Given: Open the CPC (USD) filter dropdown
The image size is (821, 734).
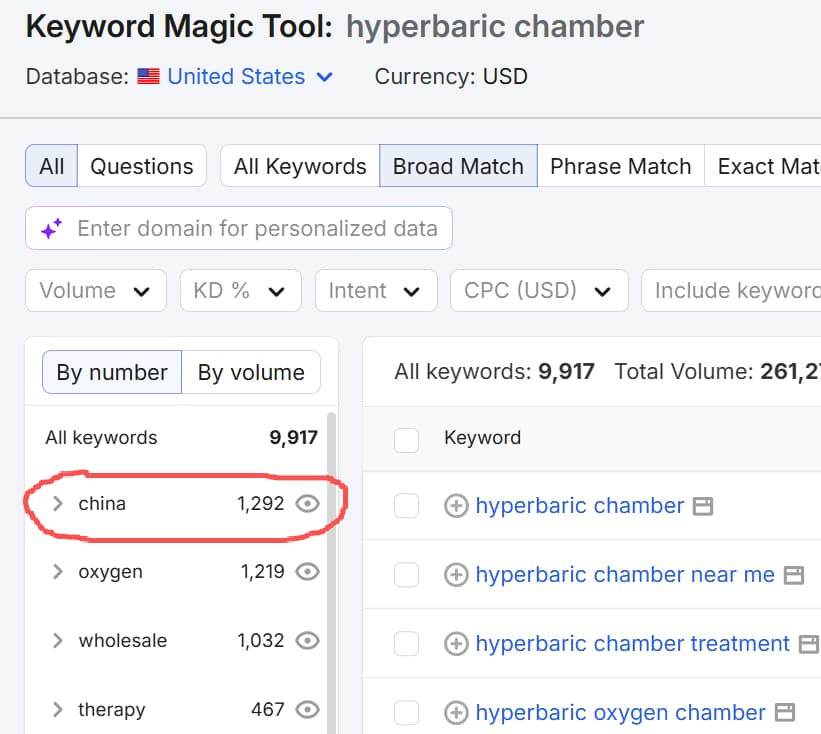Looking at the screenshot, I should point(539,291).
